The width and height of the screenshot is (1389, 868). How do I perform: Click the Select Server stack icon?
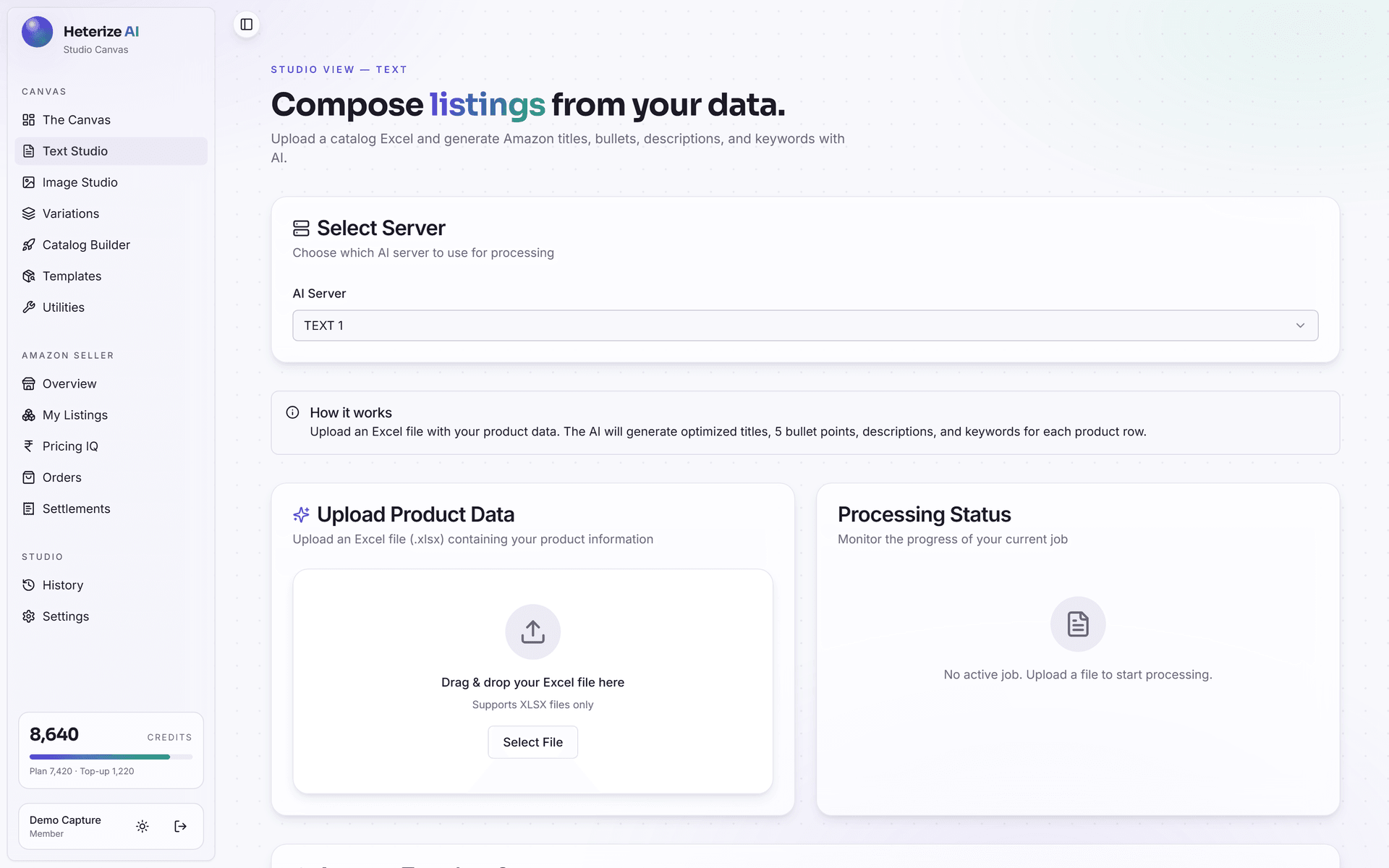pyautogui.click(x=301, y=229)
